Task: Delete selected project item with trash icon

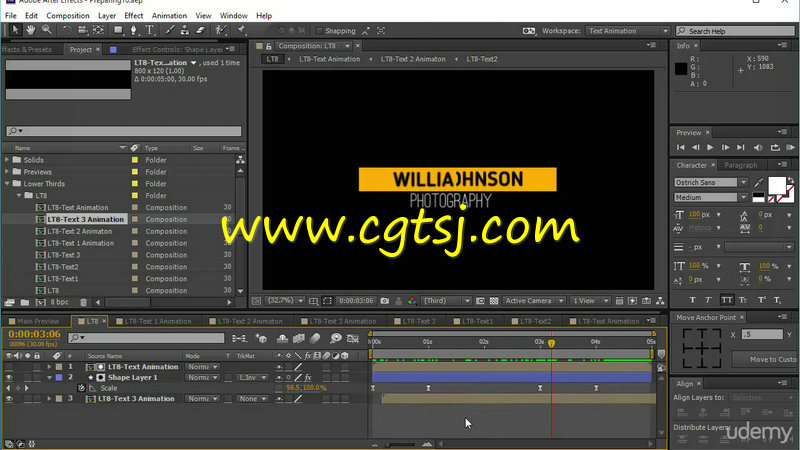Action: click(84, 302)
